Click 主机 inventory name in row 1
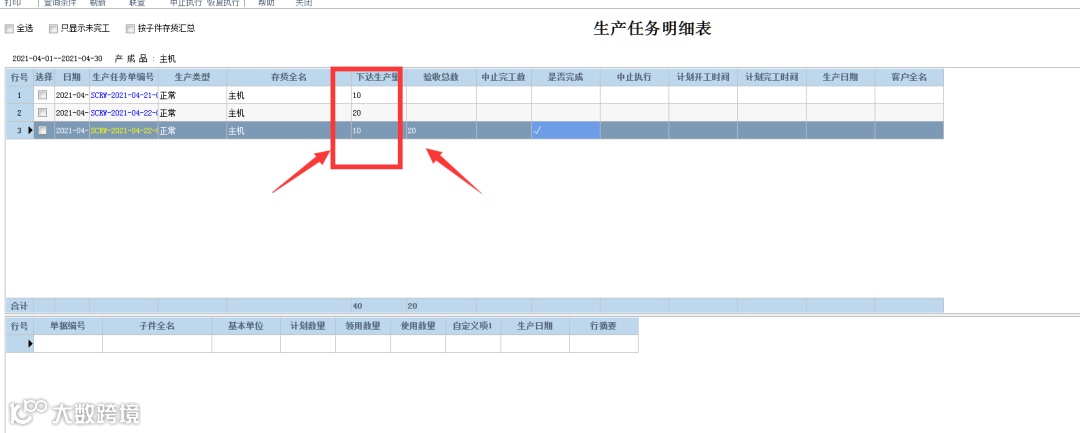Screen dimensions: 1080x433 [x=236, y=95]
